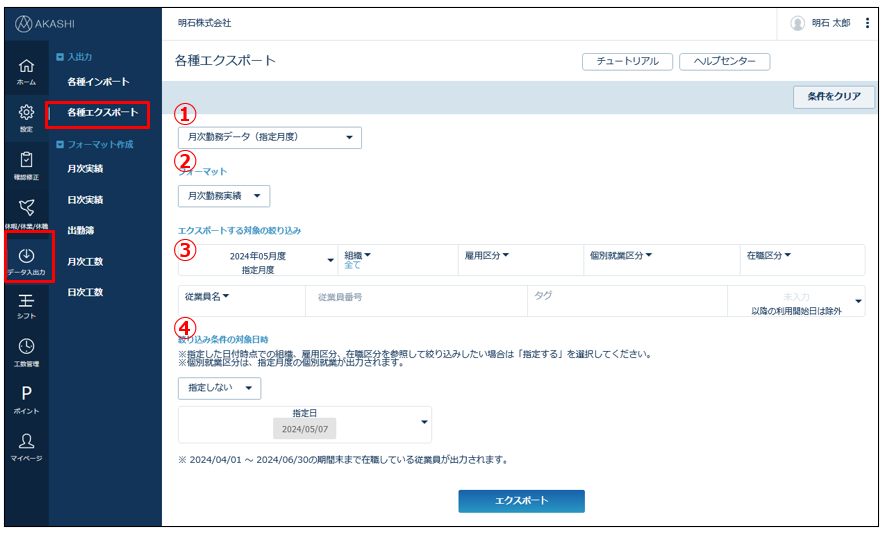Viewport: 885px width, 537px height.
Task: Expand the 月次勤務データ(指定月度) dropdown
Action: [x=269, y=137]
